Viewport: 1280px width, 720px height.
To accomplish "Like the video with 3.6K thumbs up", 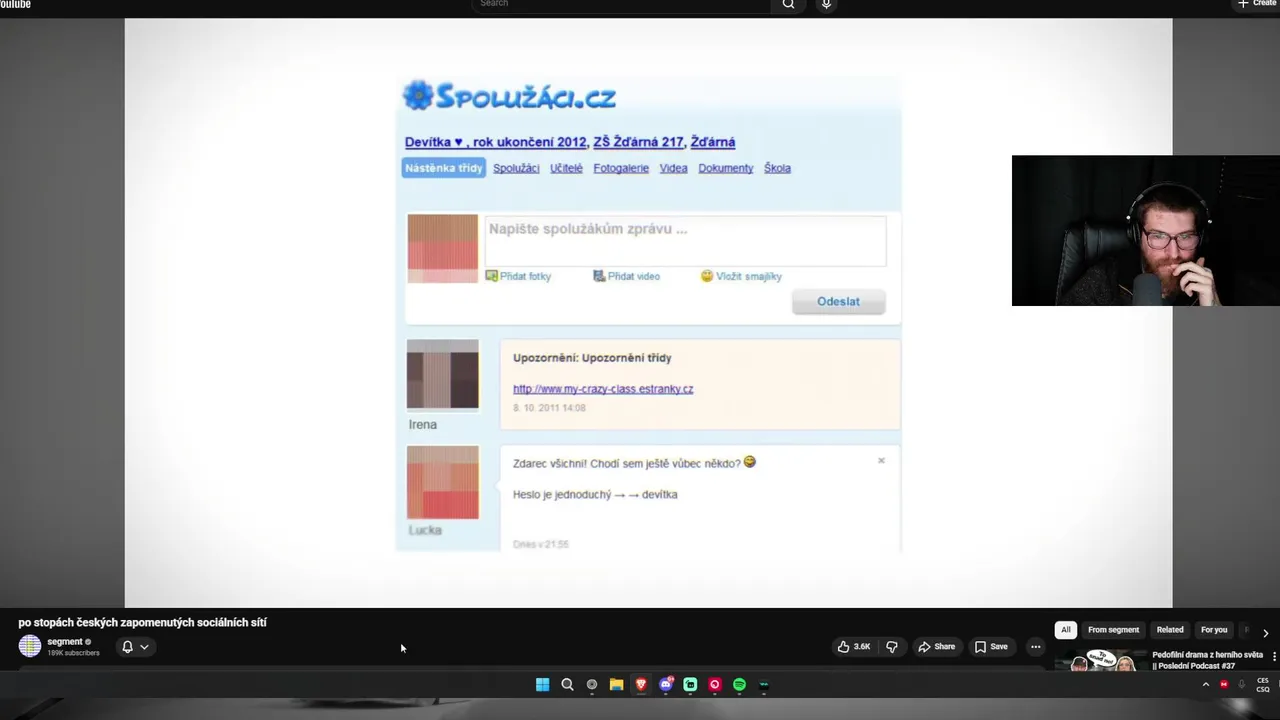I will [x=854, y=647].
